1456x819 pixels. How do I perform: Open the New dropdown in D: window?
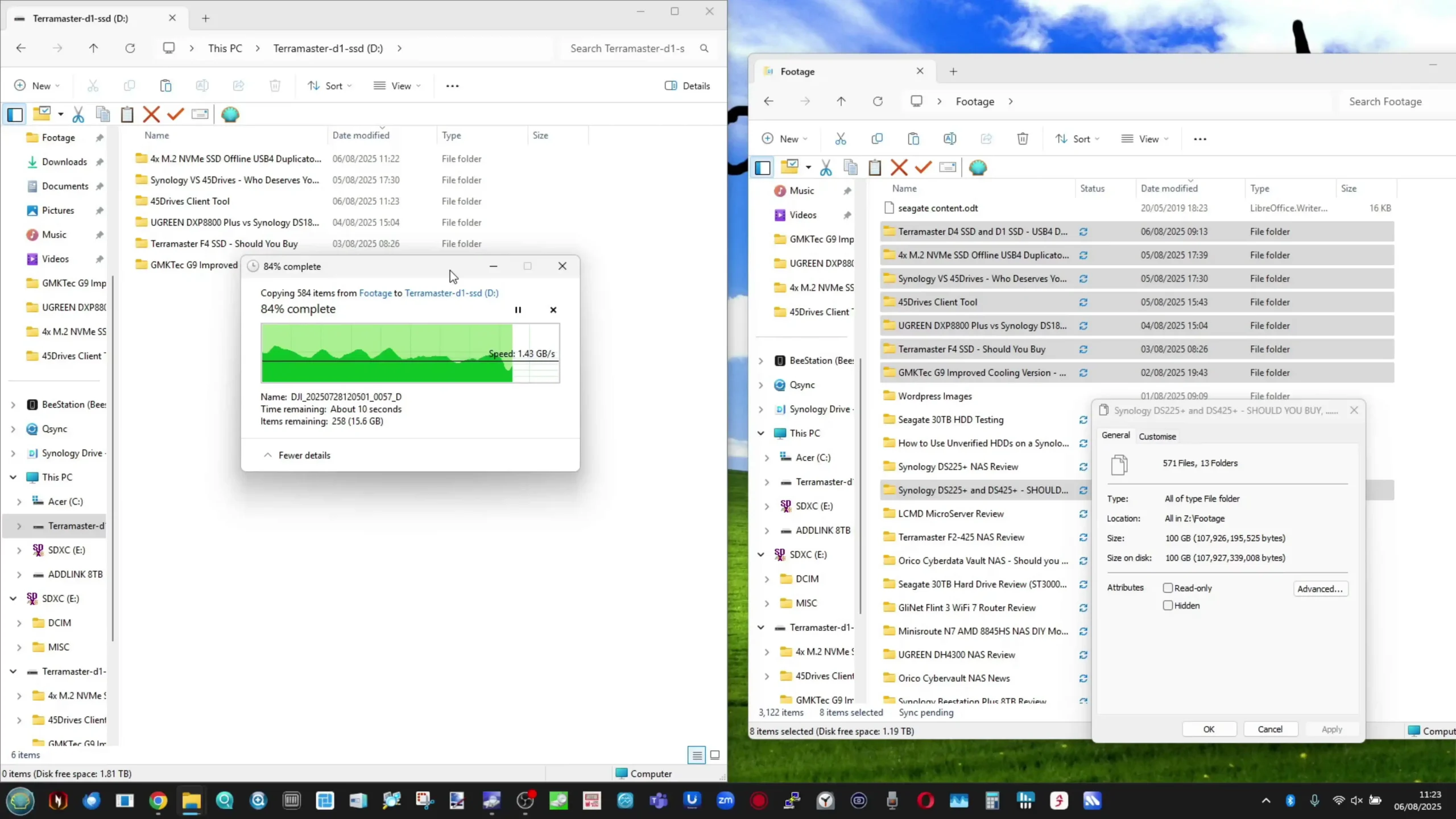pos(37,86)
